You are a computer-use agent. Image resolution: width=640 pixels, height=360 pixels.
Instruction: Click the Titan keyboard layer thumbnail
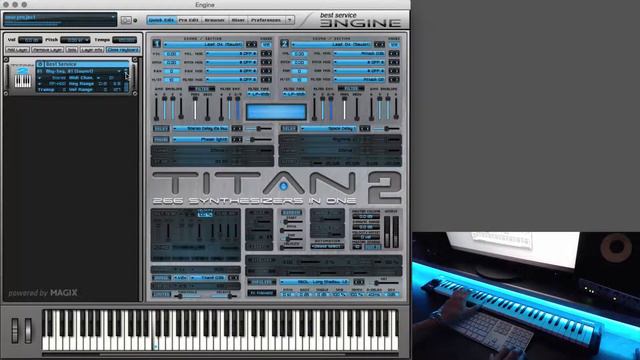[x=22, y=77]
